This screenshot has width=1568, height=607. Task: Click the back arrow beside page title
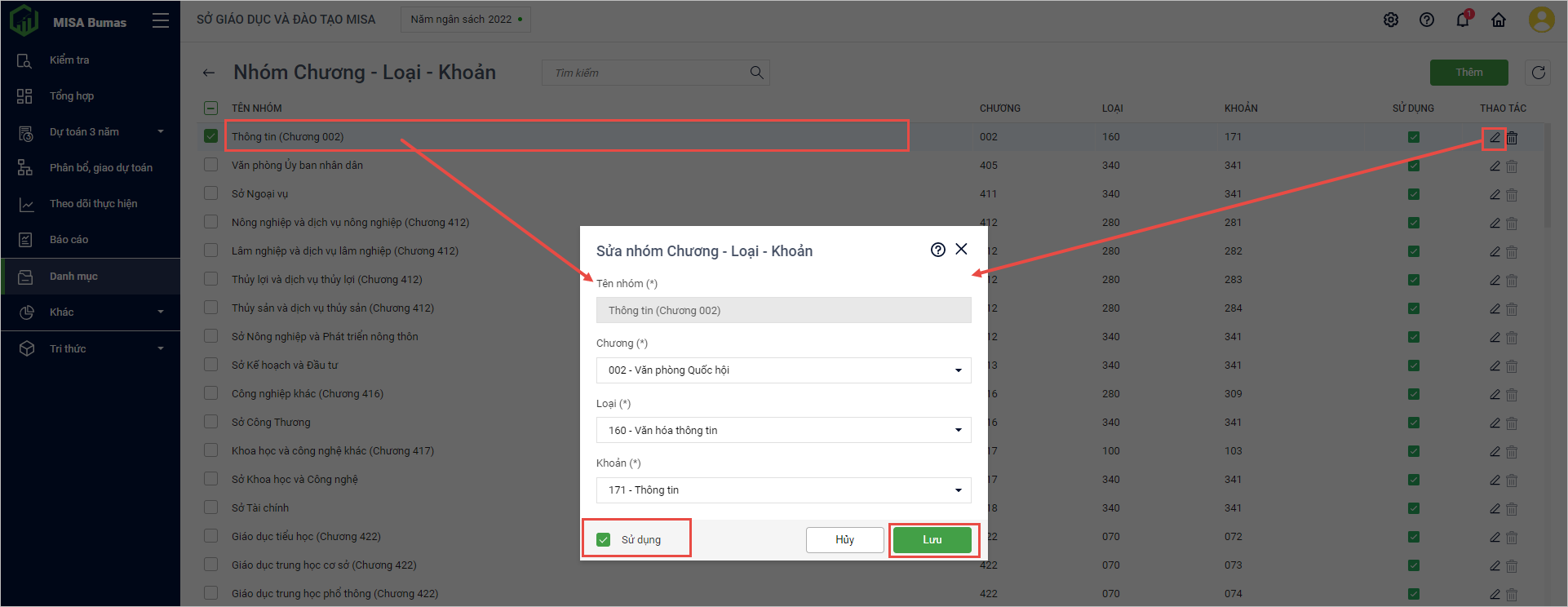coord(209,73)
